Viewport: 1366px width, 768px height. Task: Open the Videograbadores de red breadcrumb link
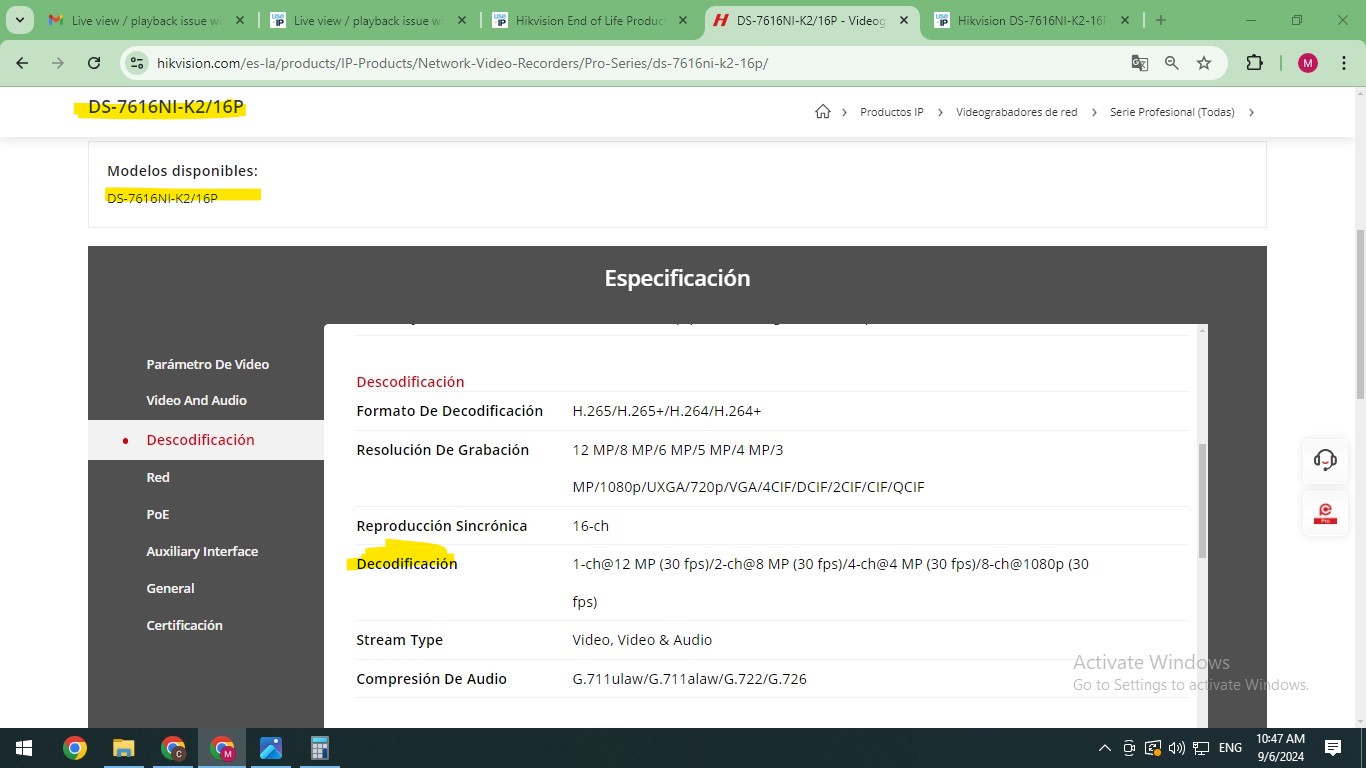(x=1016, y=112)
